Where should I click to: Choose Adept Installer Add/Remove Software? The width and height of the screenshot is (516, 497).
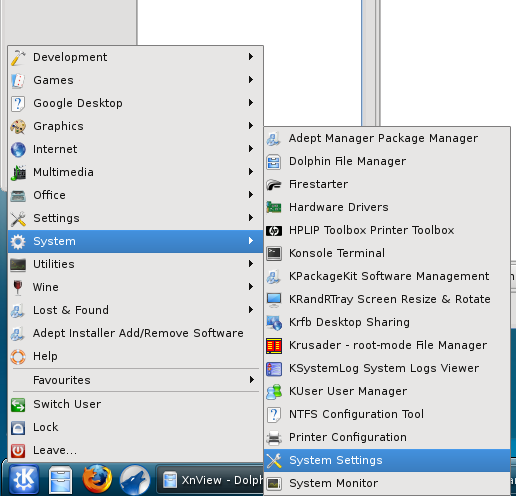[135, 333]
